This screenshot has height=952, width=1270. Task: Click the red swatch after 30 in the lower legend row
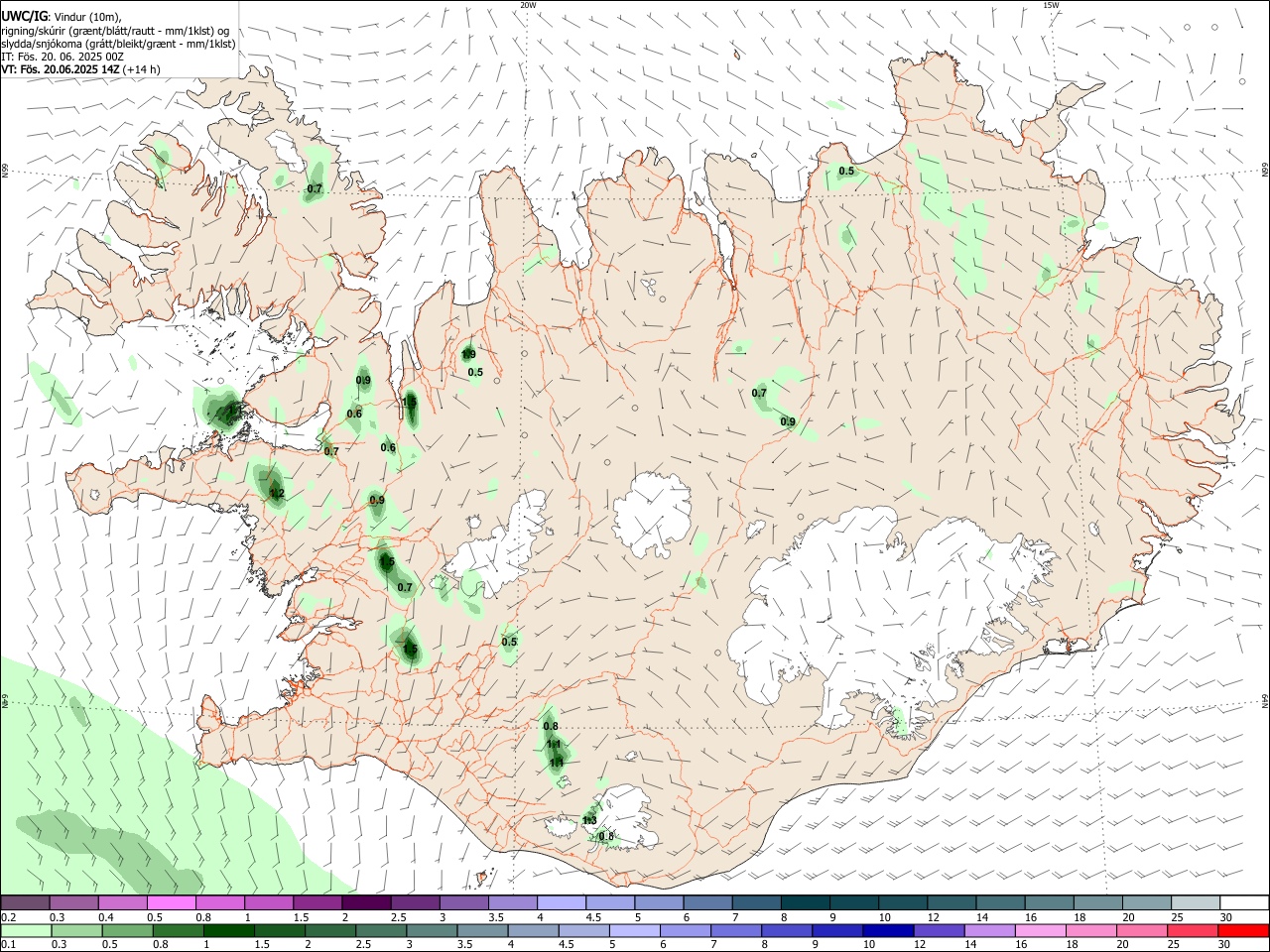[1244, 930]
